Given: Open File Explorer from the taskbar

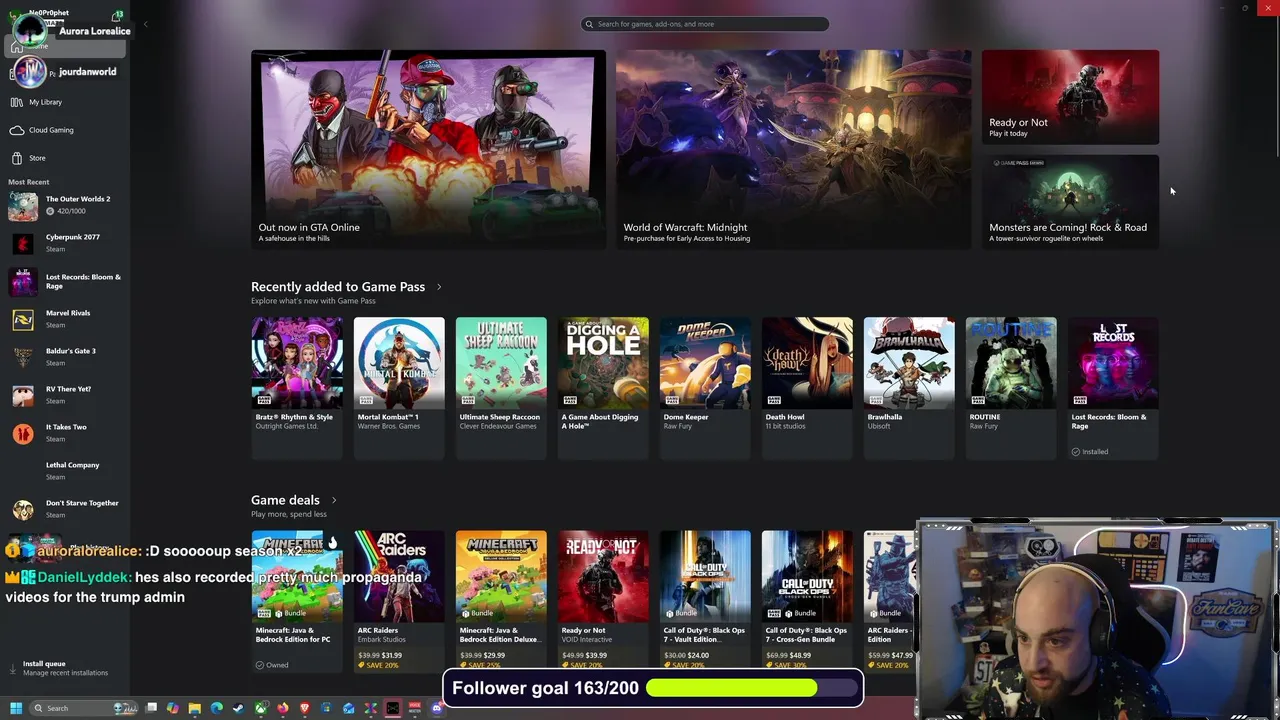Looking at the screenshot, I should coord(195,708).
